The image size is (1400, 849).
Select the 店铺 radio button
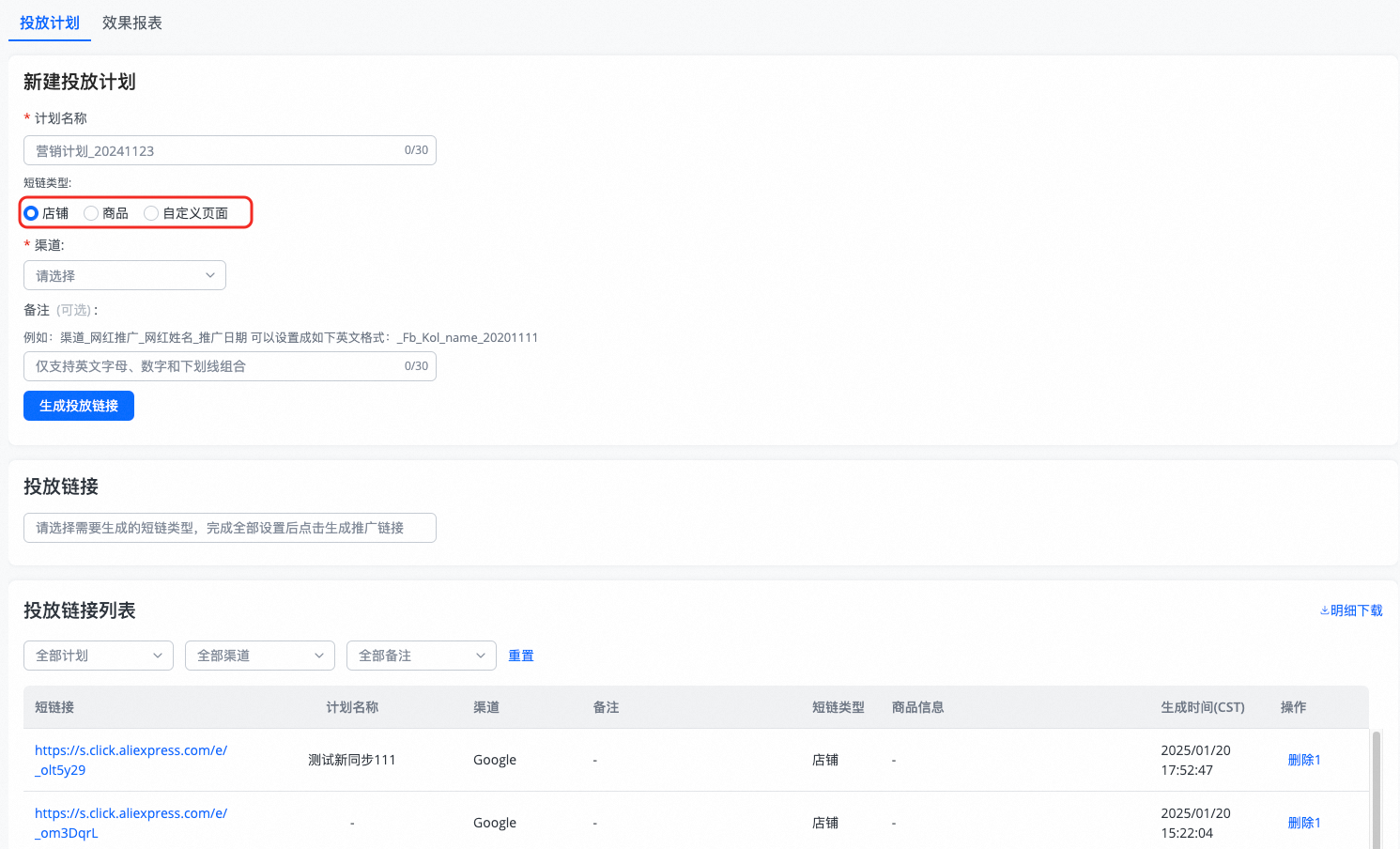[31, 213]
